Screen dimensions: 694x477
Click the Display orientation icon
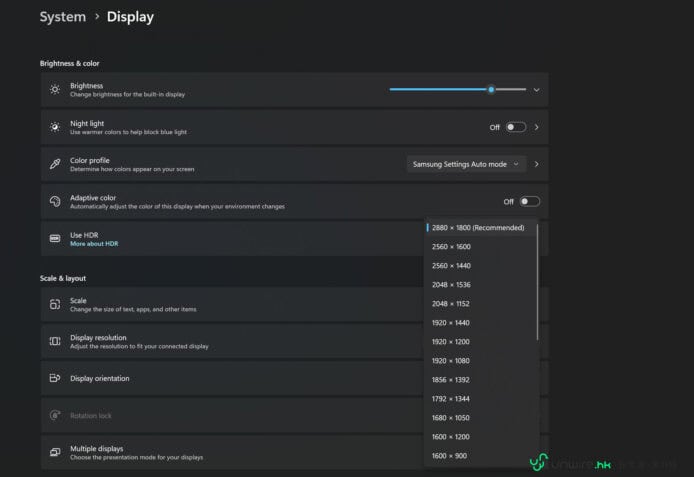(55, 378)
